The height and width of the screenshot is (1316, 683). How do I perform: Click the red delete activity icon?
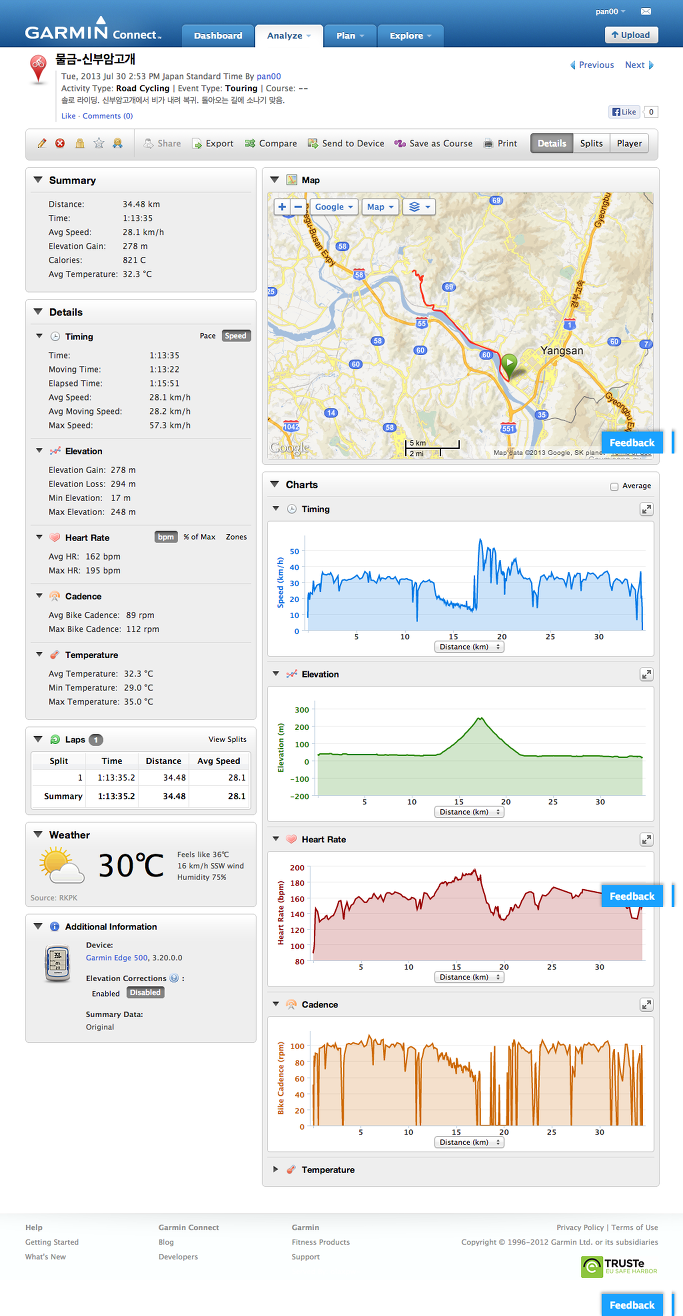[x=60, y=144]
